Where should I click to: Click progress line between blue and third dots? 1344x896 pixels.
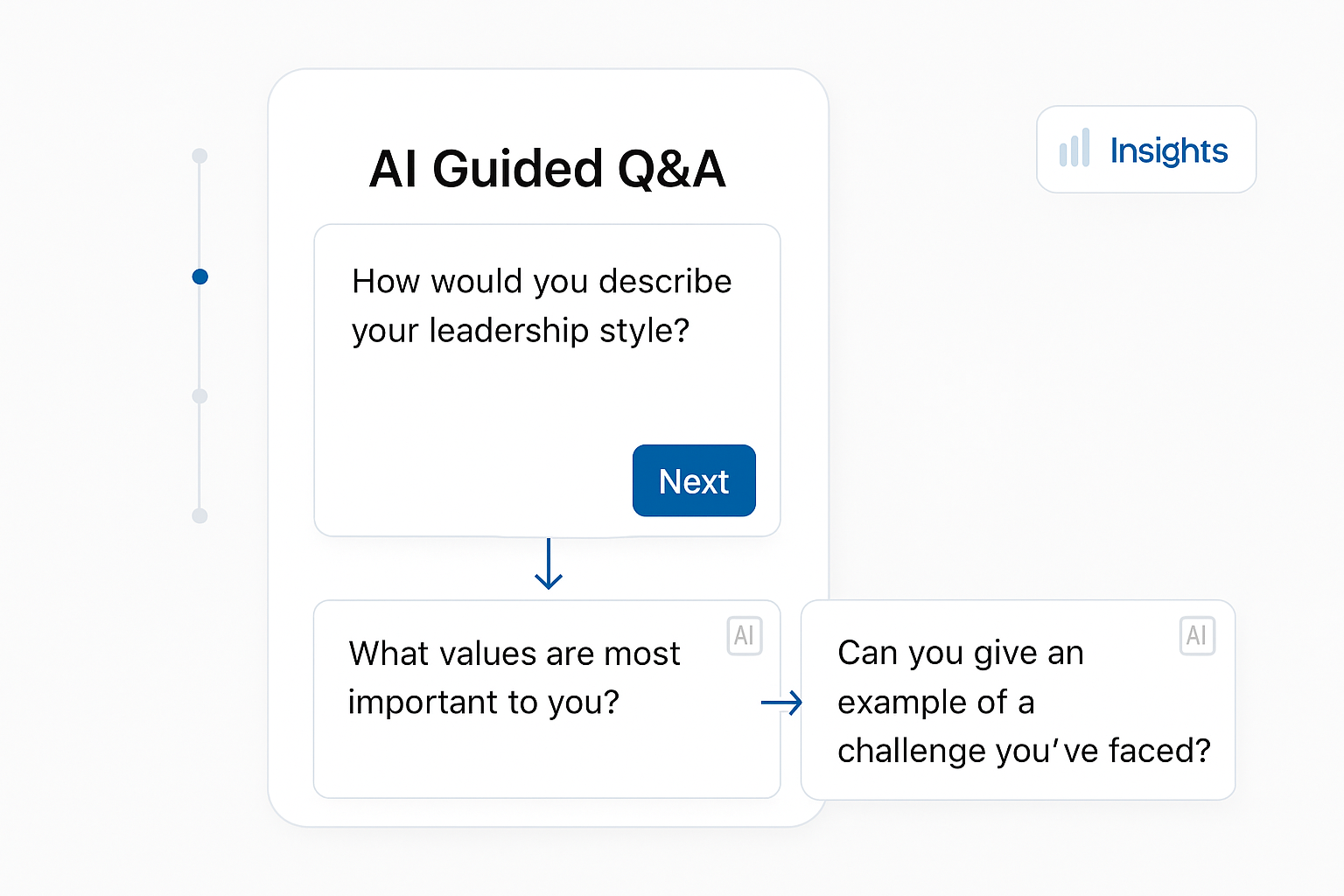pyautogui.click(x=199, y=337)
